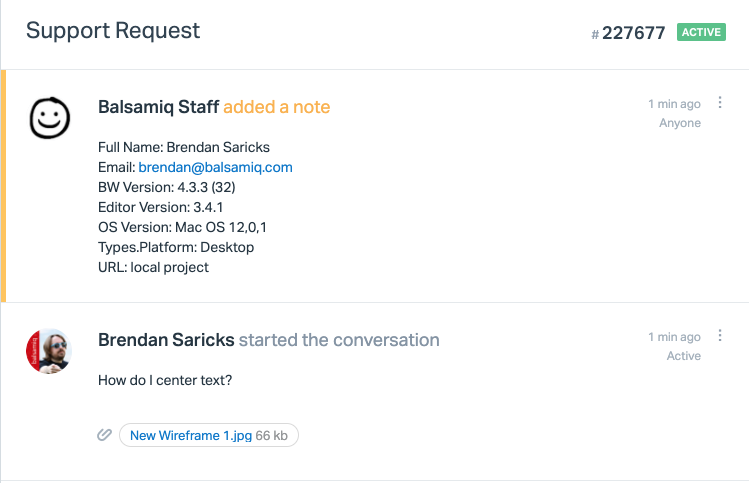
Task: Click Brendan Saricks' profile photo
Action: [x=48, y=351]
